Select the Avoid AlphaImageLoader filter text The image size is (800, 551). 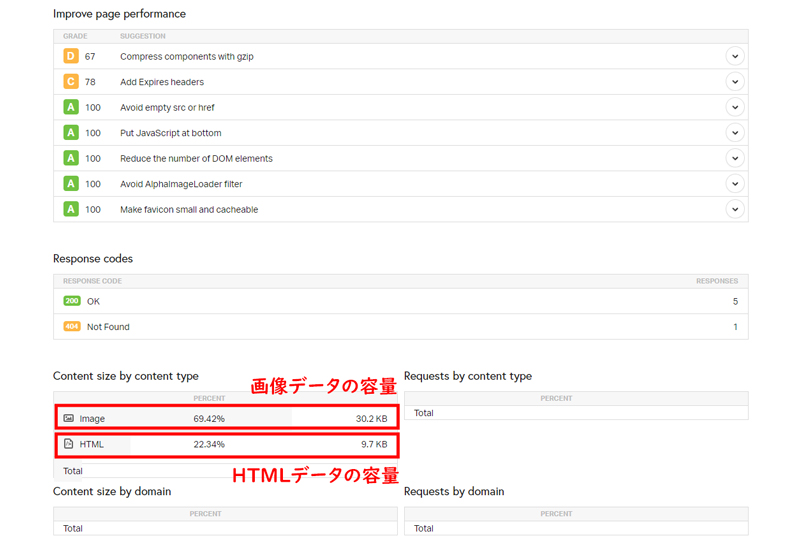(181, 184)
